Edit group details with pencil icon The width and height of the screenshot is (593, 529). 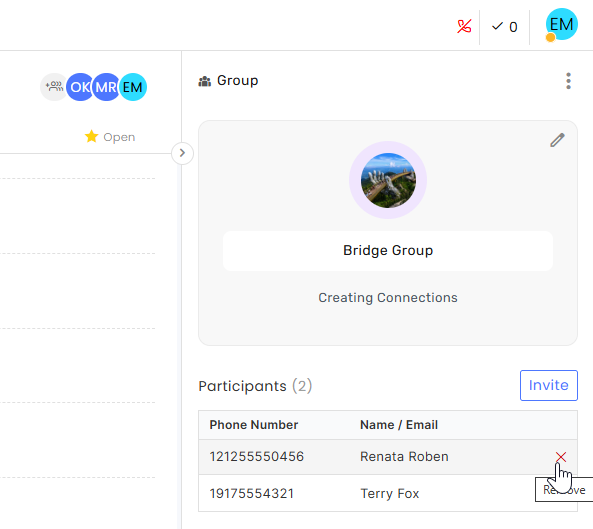coord(557,140)
